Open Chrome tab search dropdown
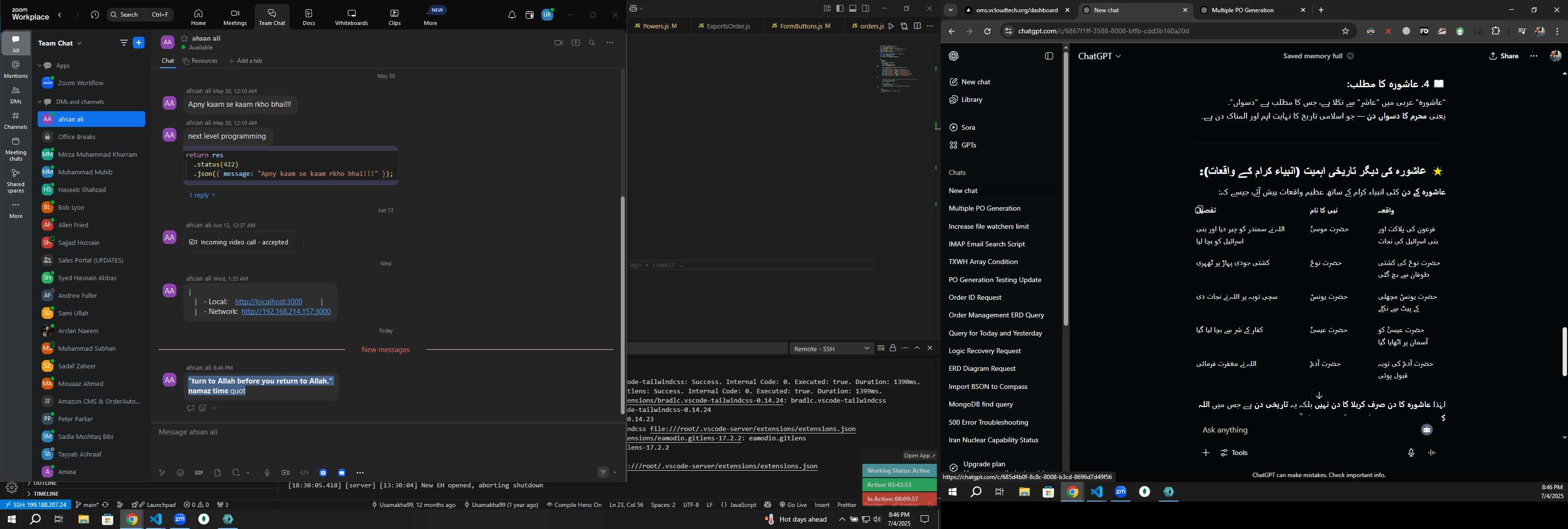The width and height of the screenshot is (1568, 529). (x=950, y=10)
